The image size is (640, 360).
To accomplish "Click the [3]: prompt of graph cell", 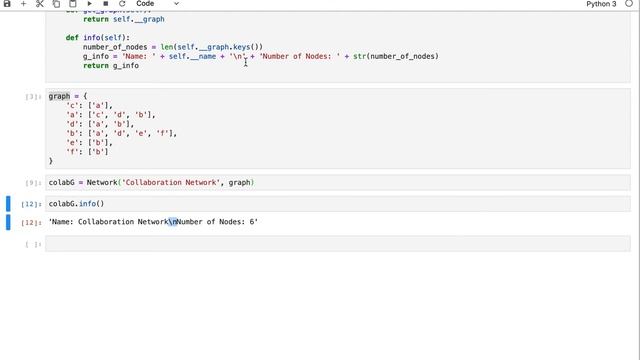I will click(x=33, y=97).
